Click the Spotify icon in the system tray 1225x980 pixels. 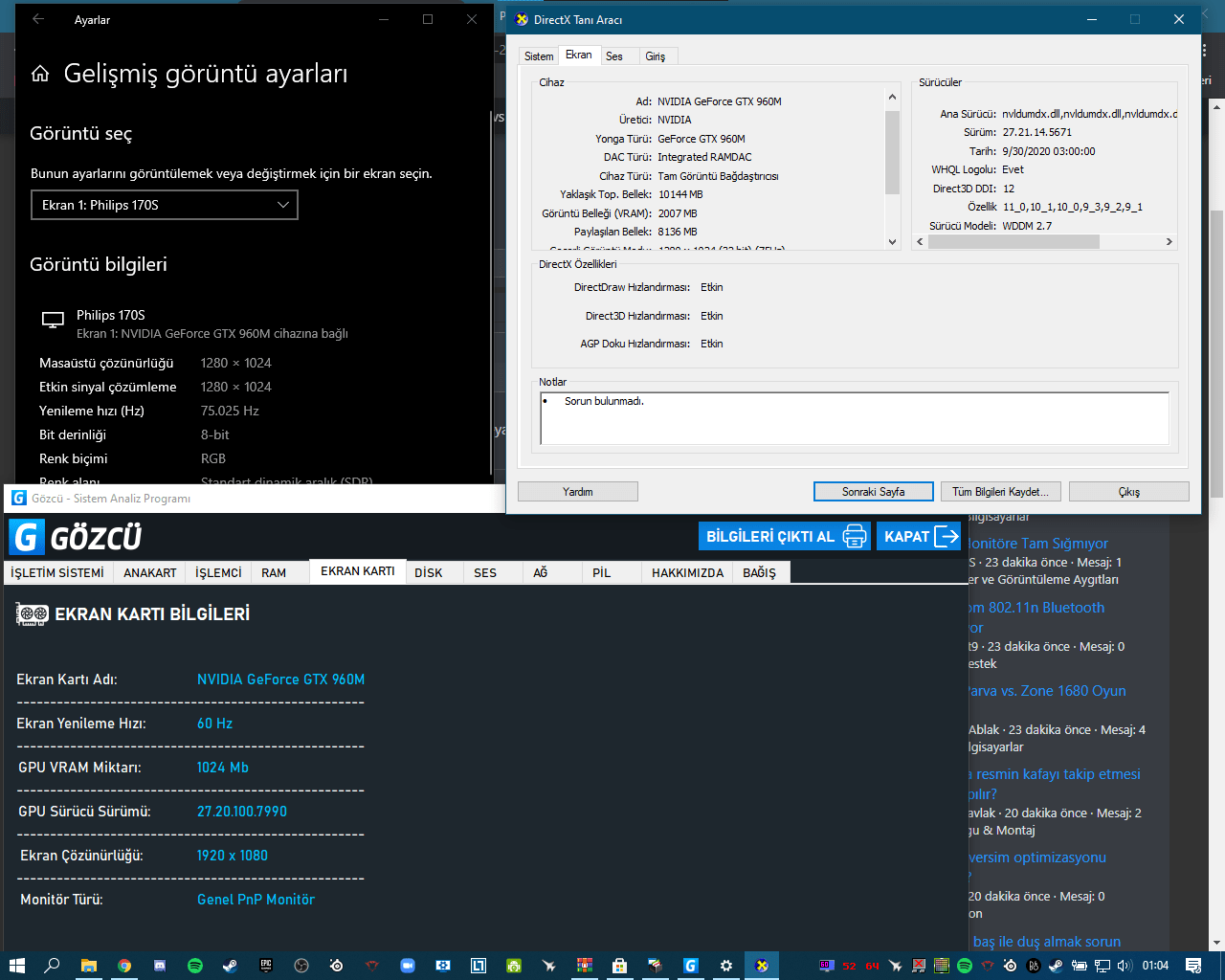coord(965,966)
